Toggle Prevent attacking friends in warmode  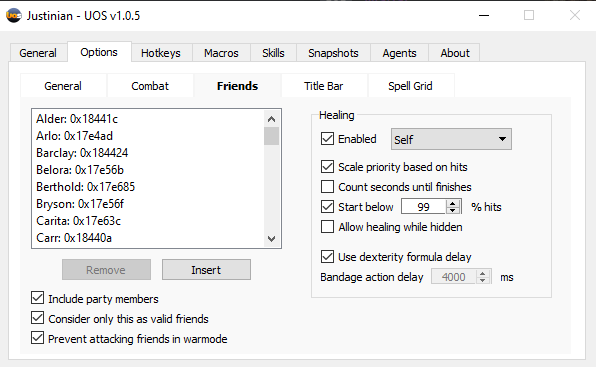(37, 337)
